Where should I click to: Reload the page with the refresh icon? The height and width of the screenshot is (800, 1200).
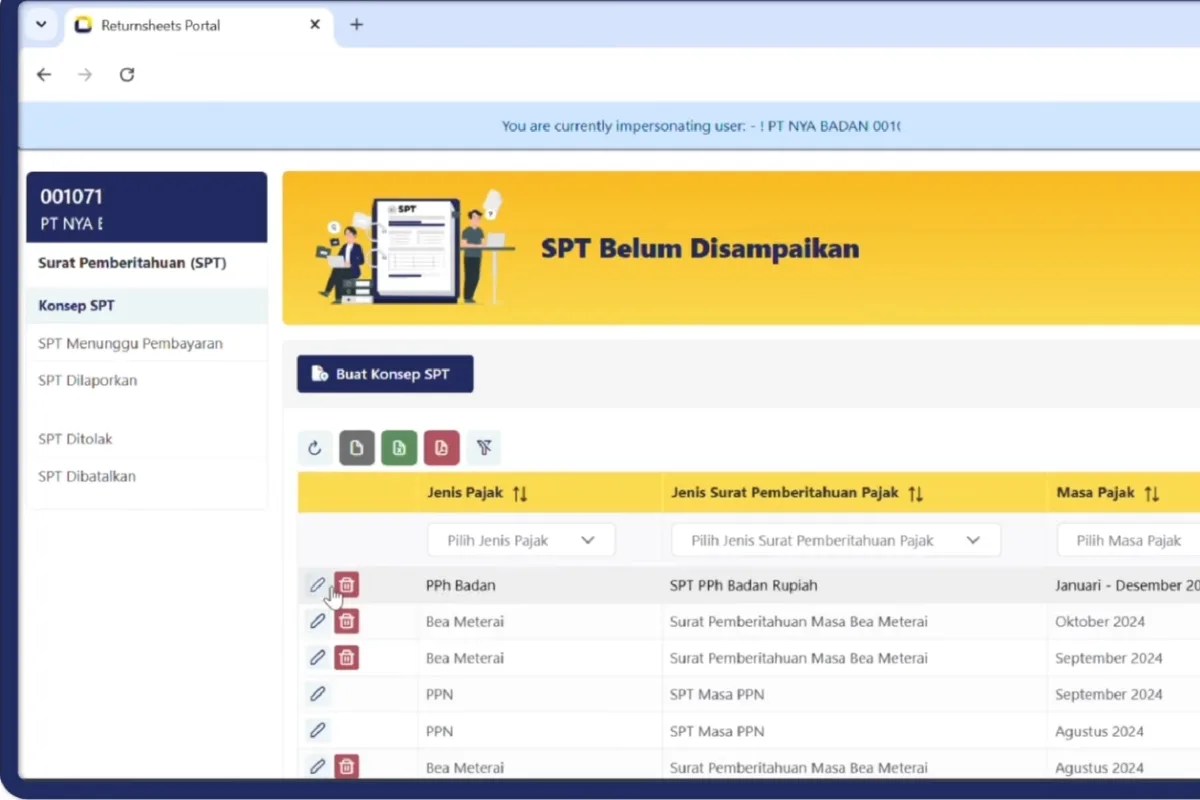(127, 75)
